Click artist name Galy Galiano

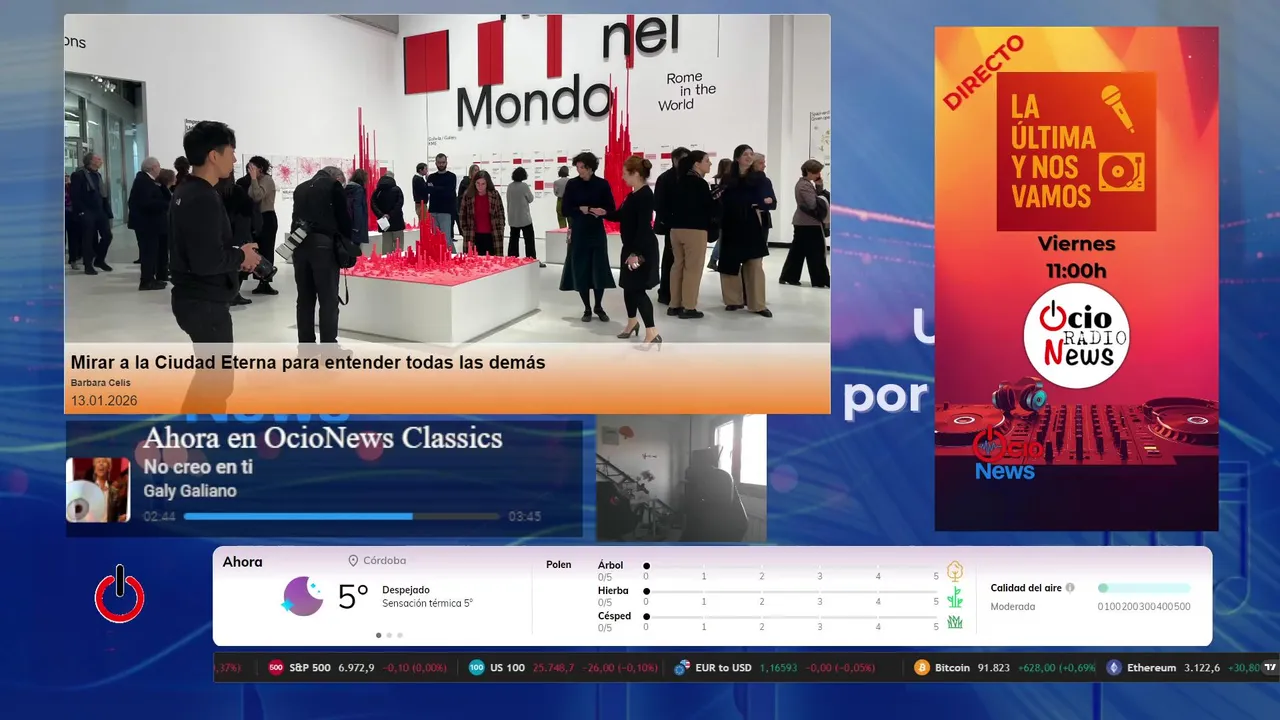190,491
